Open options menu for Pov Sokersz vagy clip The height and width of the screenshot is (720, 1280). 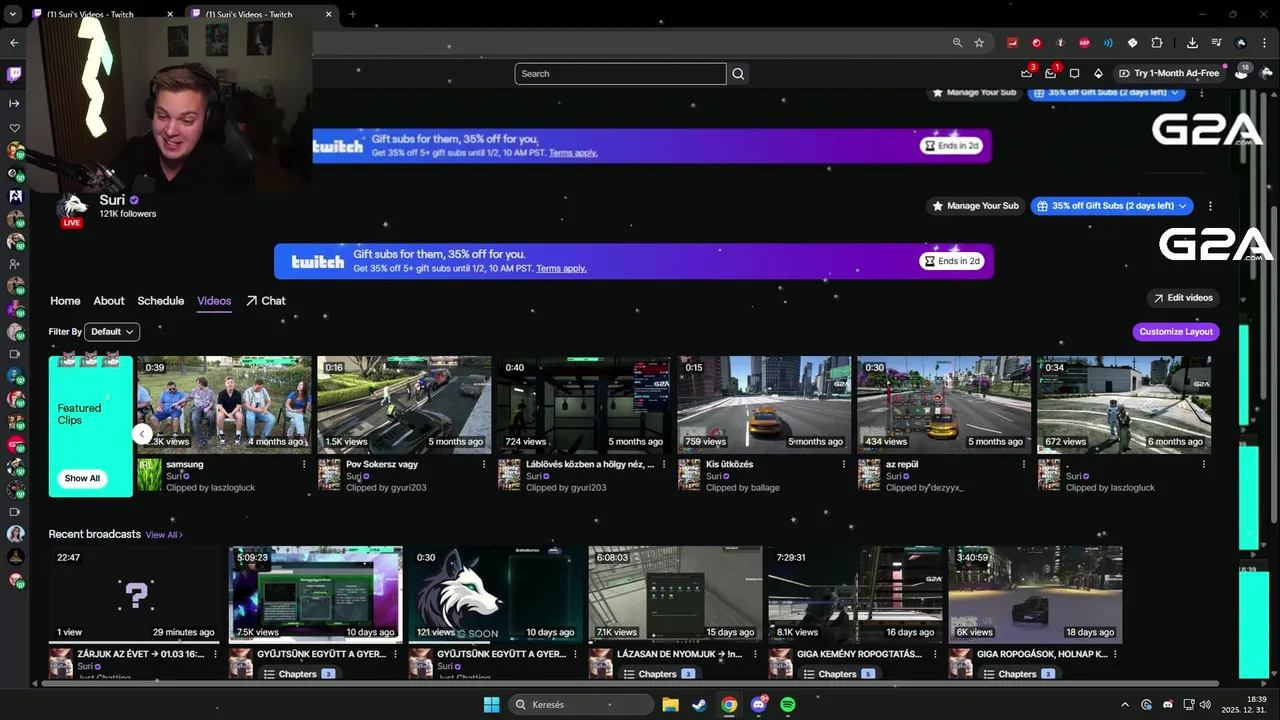[x=484, y=464]
